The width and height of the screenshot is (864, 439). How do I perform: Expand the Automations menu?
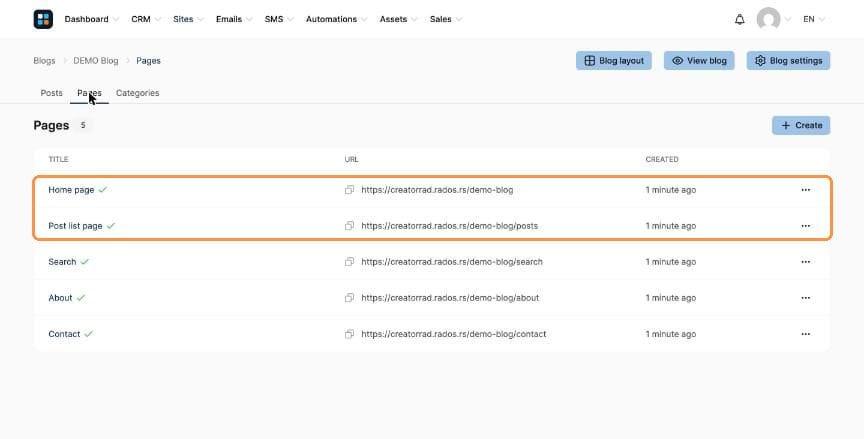[x=337, y=19]
